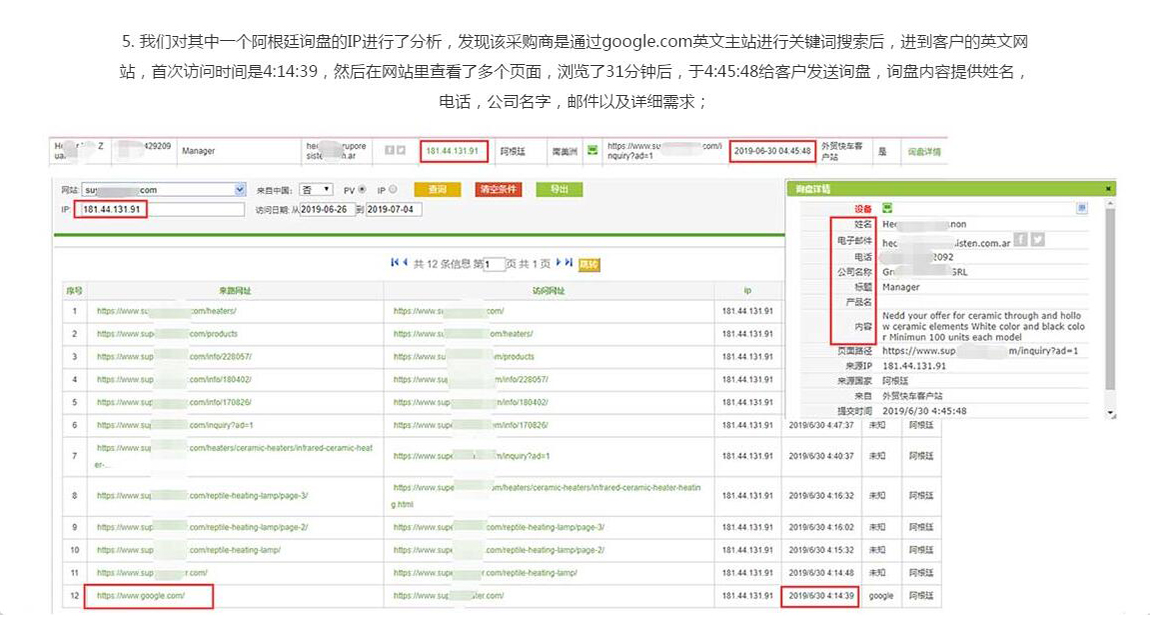Viewport: 1150px width, 620px height.
Task: Click the start date field 2019-06-26
Action: coord(329,209)
